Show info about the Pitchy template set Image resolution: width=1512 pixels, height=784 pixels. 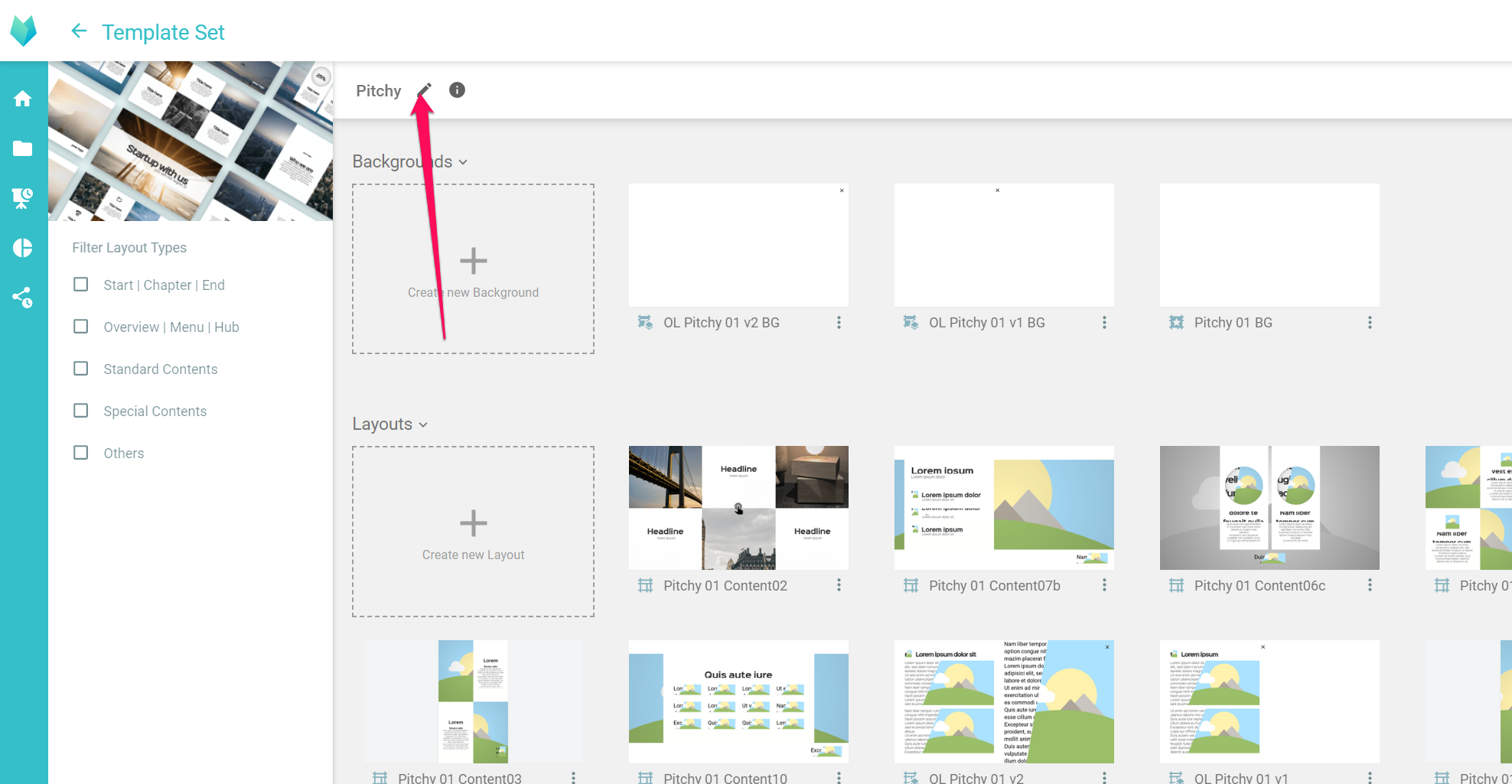pyautogui.click(x=457, y=90)
